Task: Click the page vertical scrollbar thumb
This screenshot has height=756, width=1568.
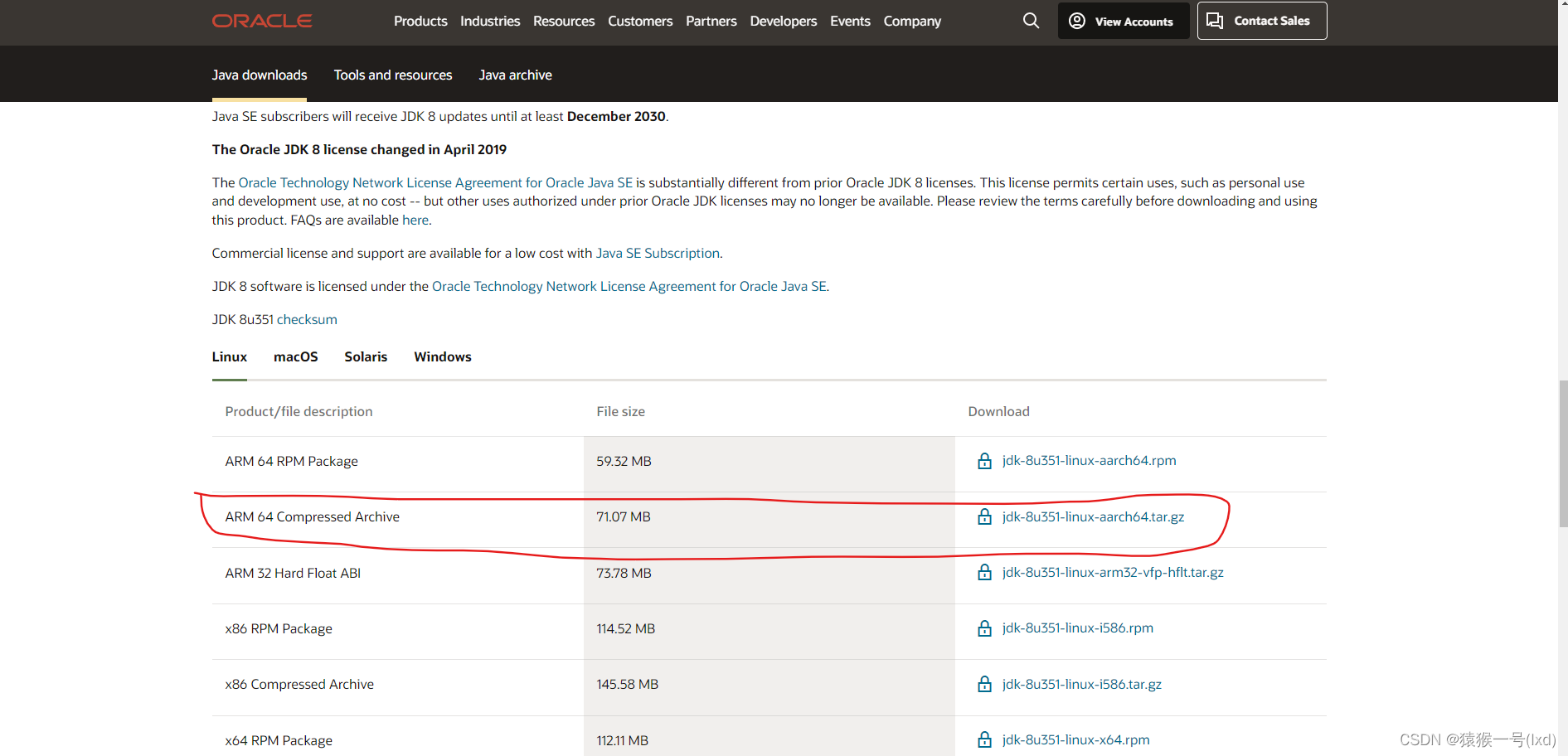Action: coord(1563,453)
